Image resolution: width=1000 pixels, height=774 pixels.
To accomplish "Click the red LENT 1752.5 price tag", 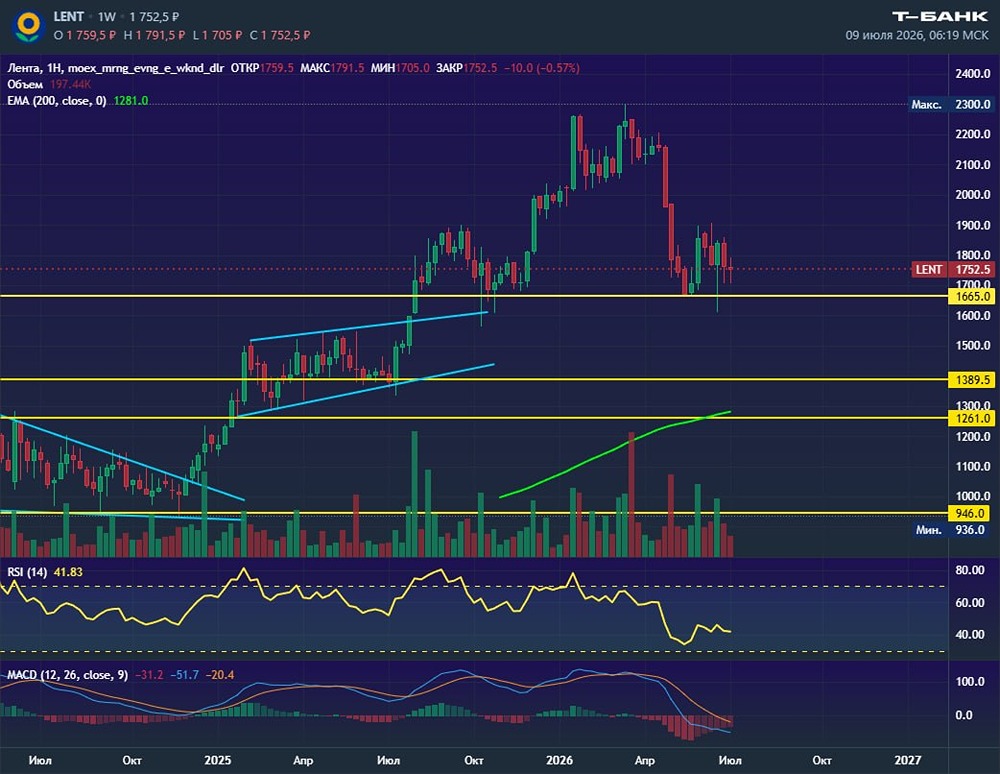I will pyautogui.click(x=953, y=269).
